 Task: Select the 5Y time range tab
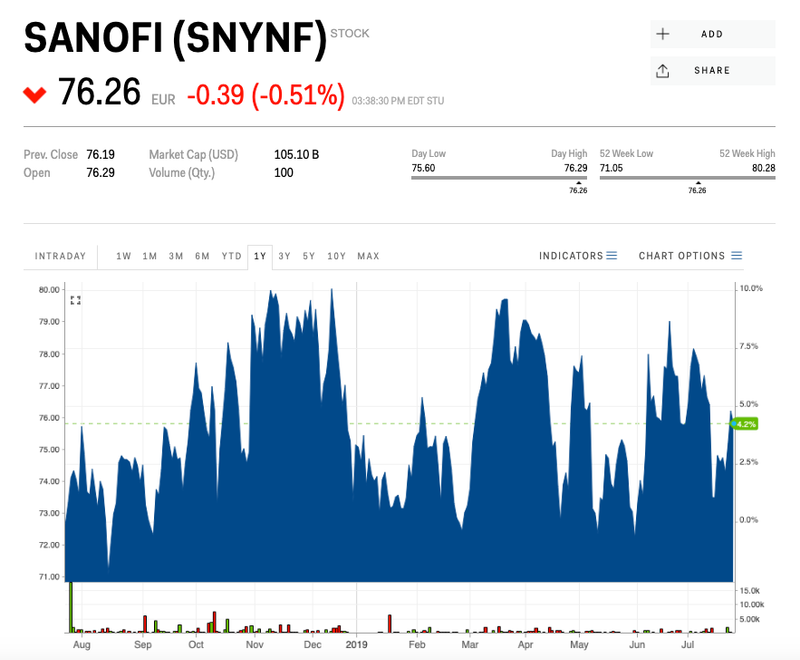pos(309,256)
